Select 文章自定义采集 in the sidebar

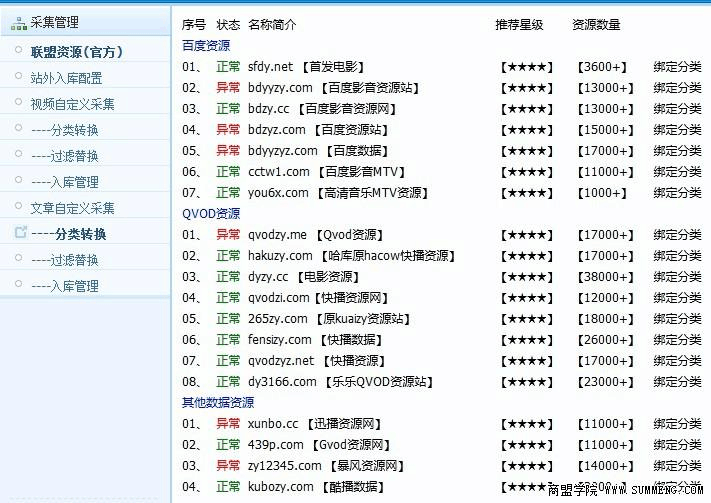click(72, 208)
